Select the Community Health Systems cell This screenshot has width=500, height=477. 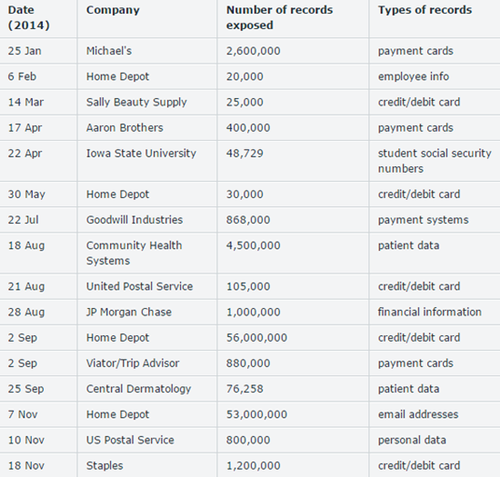[134, 253]
